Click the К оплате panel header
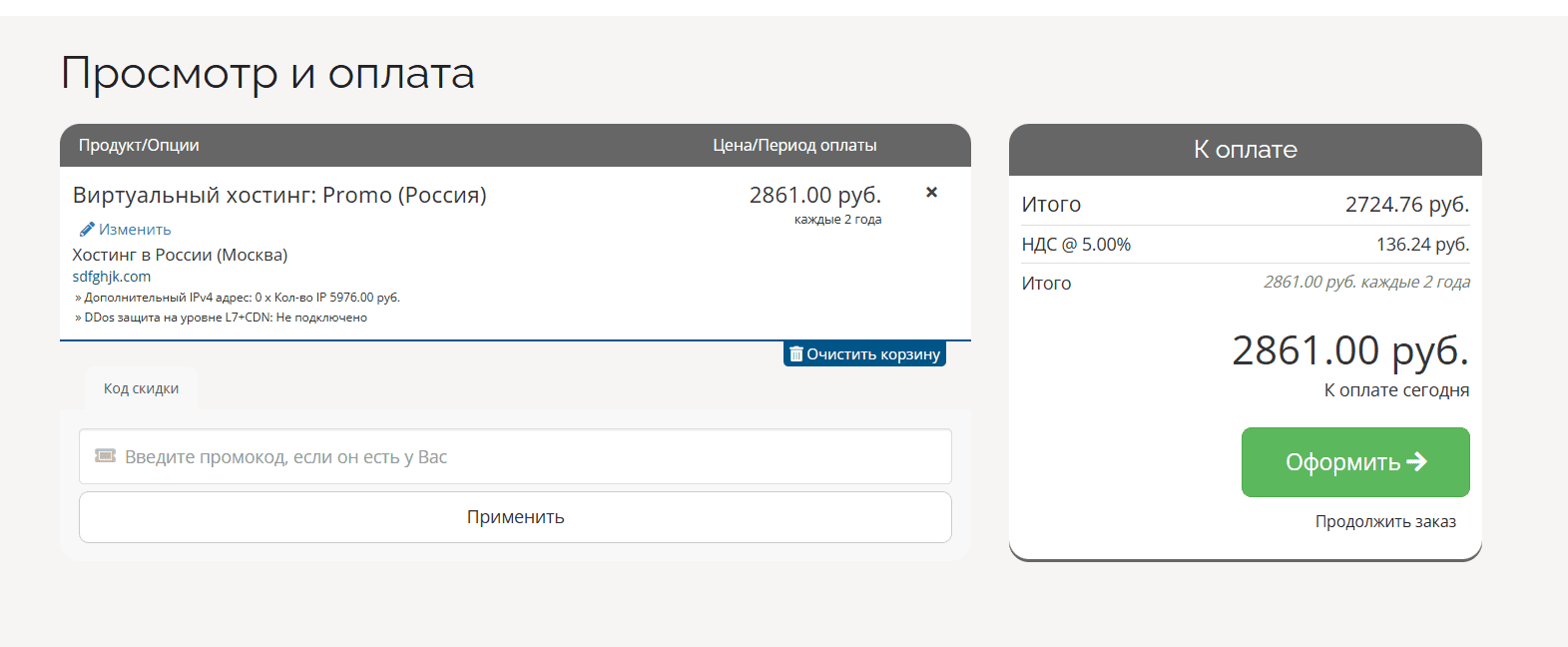Image resolution: width=1568 pixels, height=647 pixels. 1245,150
